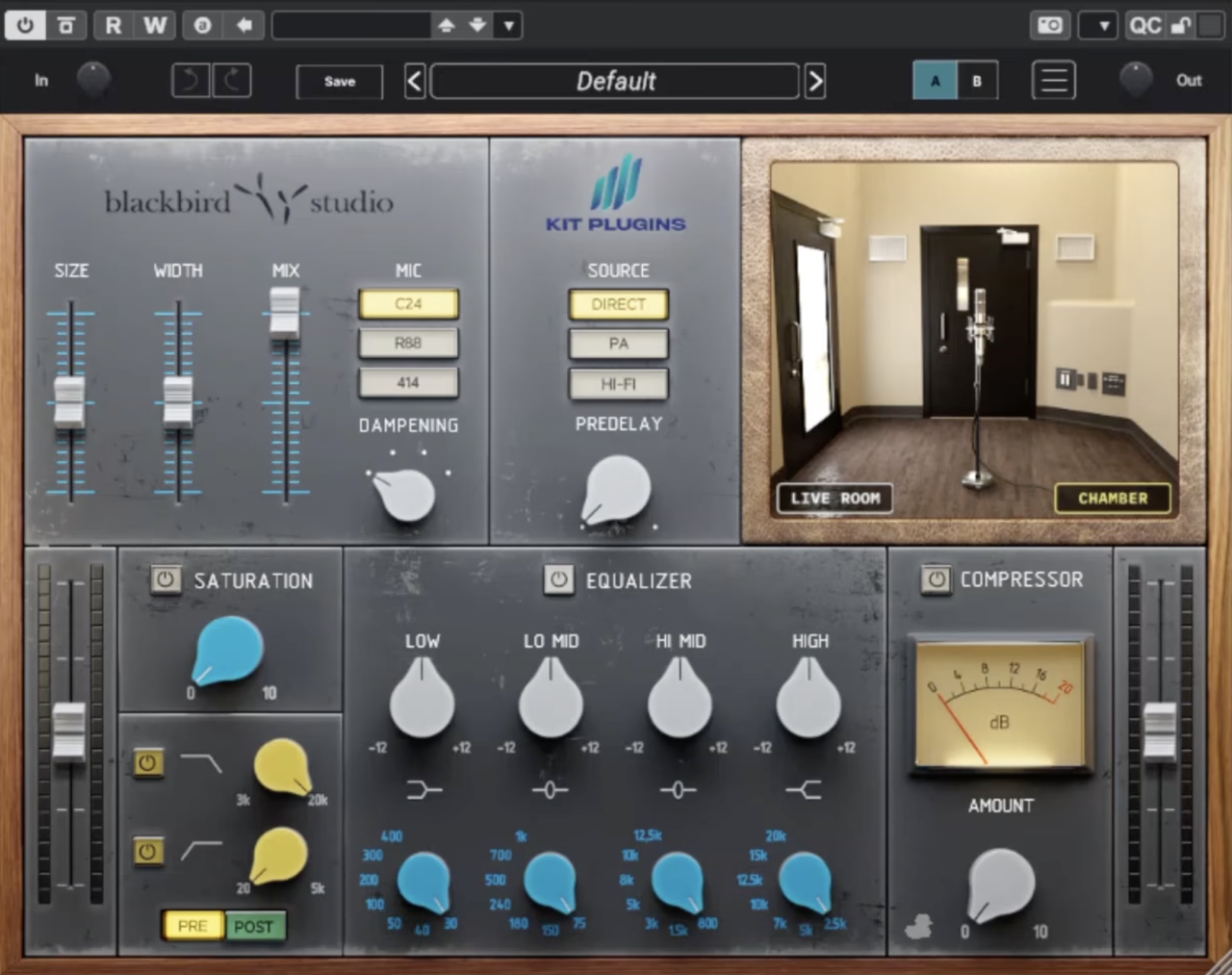
Task: Select the C24 mic option
Action: point(408,304)
